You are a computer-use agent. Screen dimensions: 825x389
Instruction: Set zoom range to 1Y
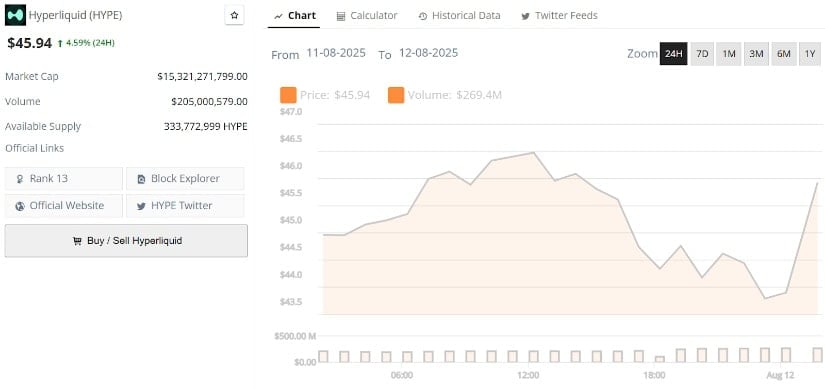[x=810, y=54]
